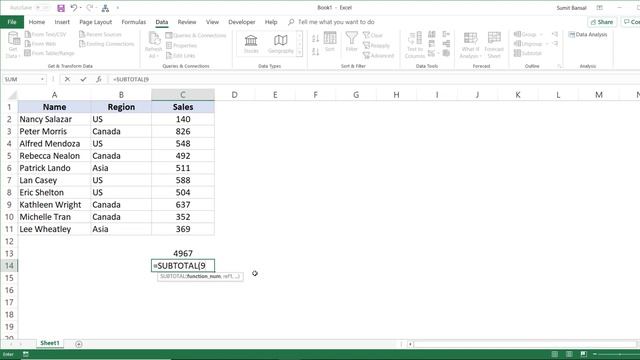Click the Reapply filter button

[376, 46]
